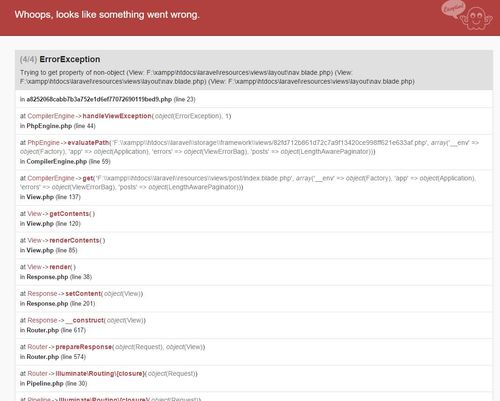The height and width of the screenshot is (401, 500).
Task: Select the Pipeline.php line 30 reference
Action: pyautogui.click(x=53, y=384)
